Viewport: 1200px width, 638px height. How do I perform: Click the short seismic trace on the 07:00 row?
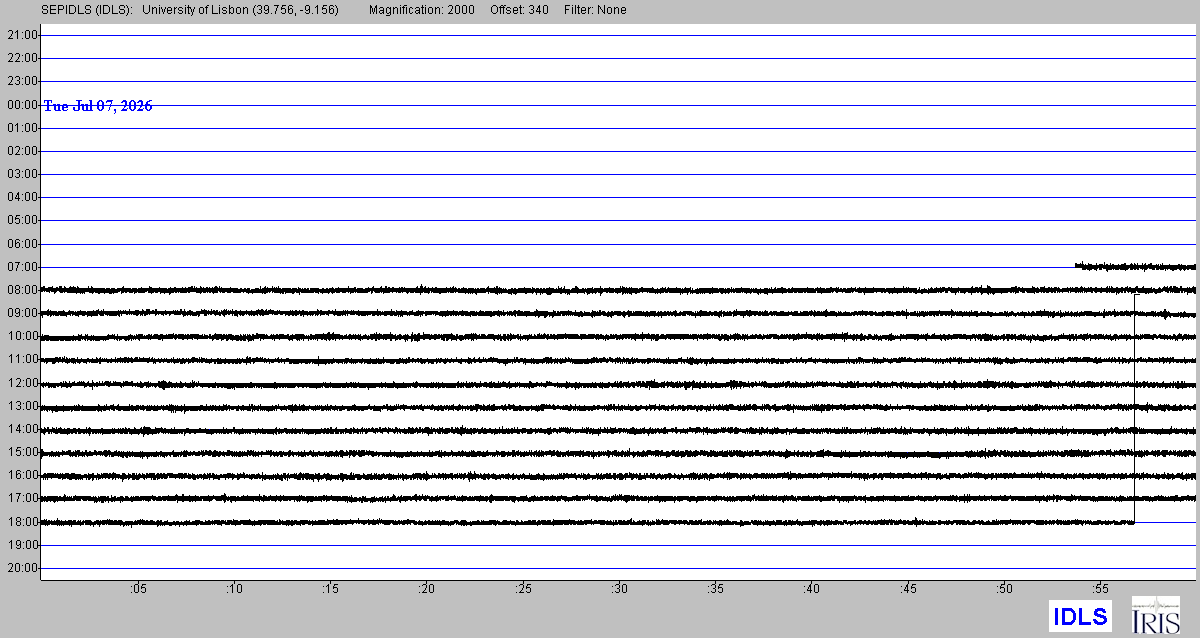click(1136, 266)
